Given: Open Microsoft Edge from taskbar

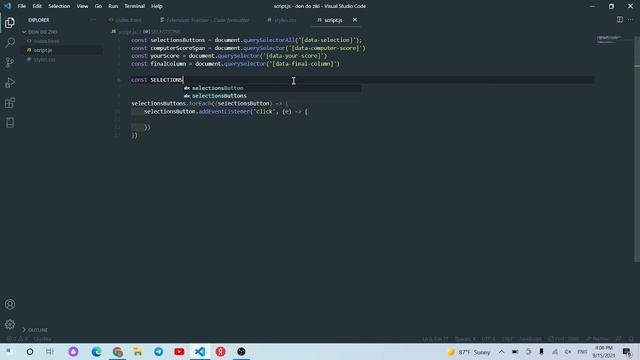Looking at the screenshot, I should (96, 351).
